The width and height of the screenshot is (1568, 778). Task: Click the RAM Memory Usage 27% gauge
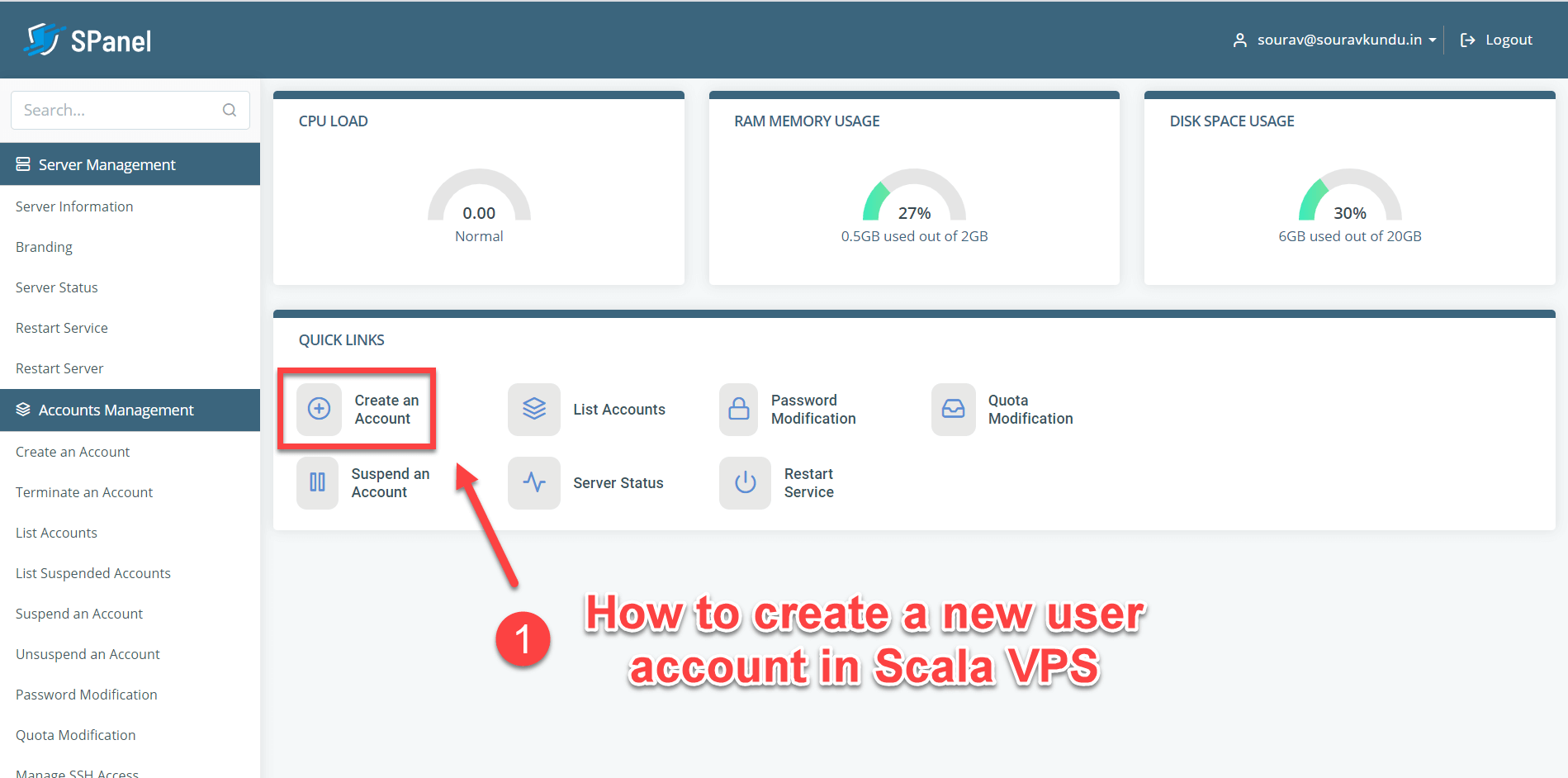914,196
